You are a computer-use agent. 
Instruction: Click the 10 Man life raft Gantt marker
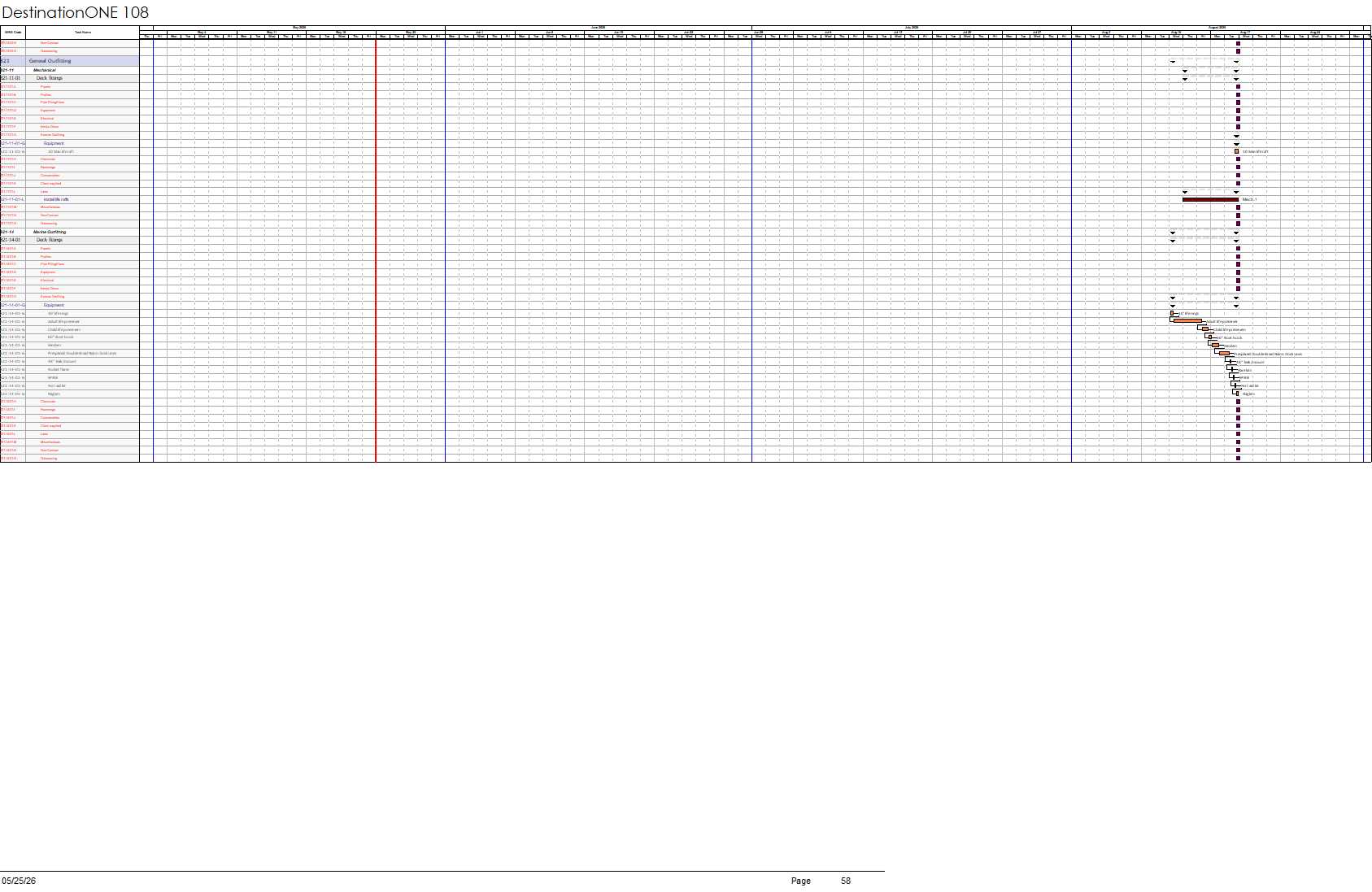pyautogui.click(x=1236, y=151)
